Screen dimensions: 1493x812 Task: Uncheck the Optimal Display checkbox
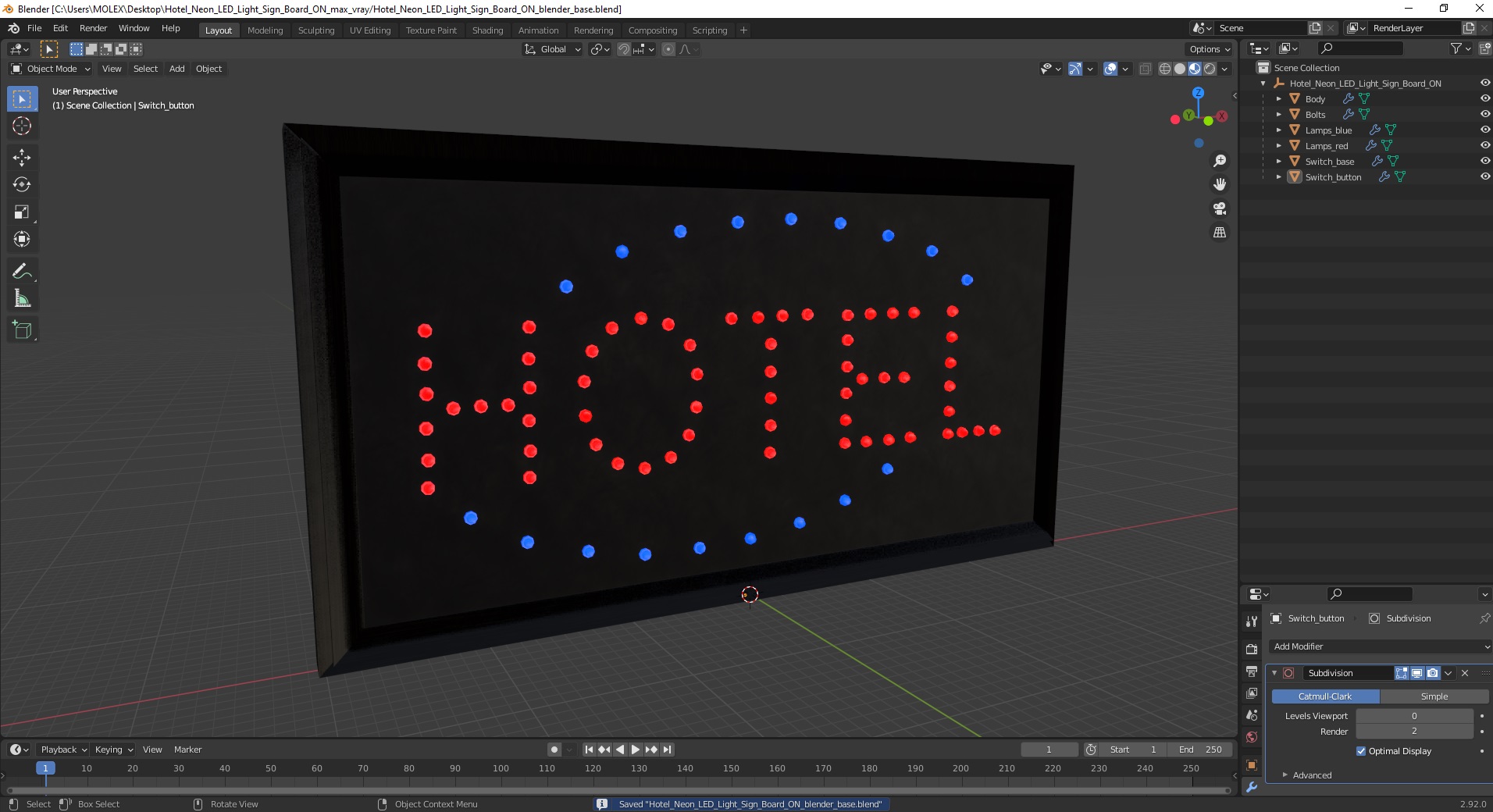click(1361, 751)
